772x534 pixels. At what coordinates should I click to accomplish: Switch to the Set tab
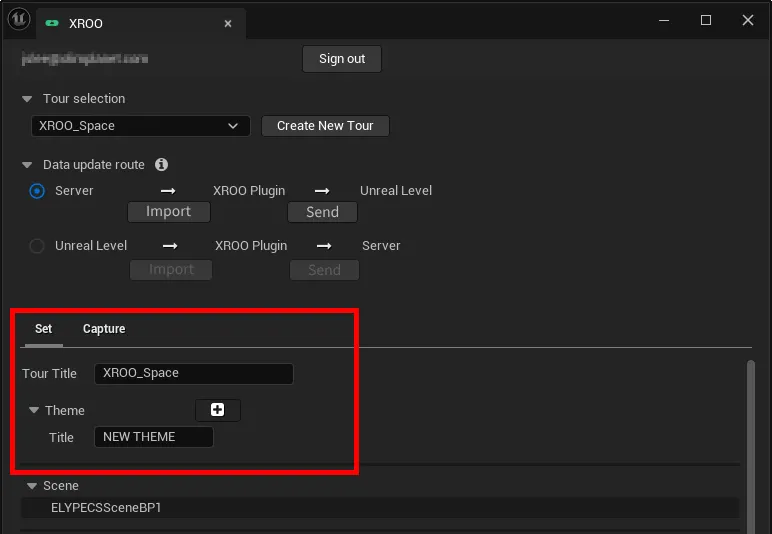coord(43,329)
